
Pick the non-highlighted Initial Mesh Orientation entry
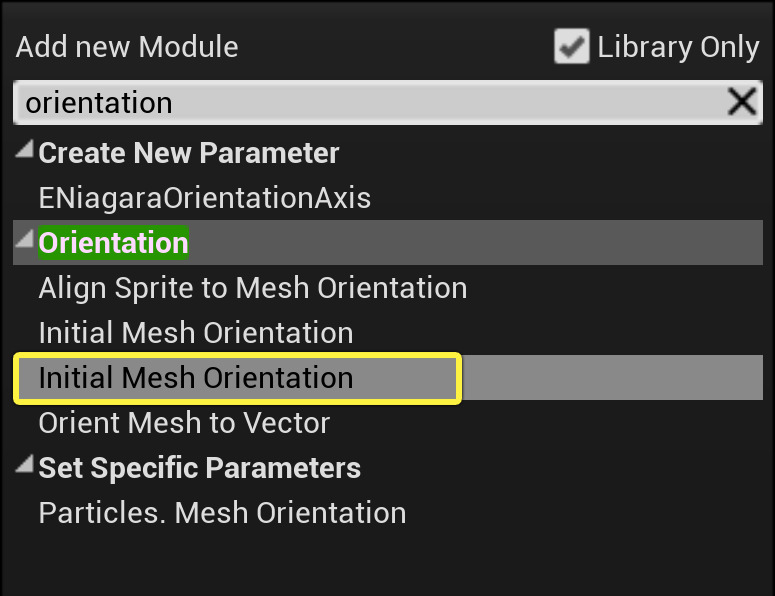point(195,333)
